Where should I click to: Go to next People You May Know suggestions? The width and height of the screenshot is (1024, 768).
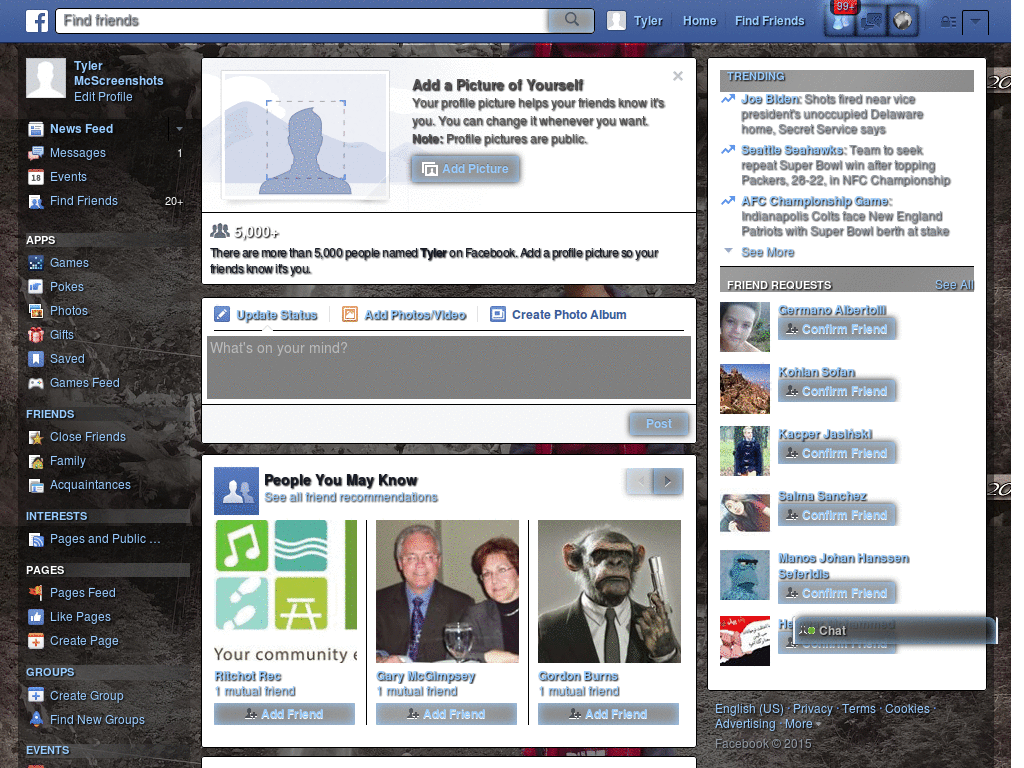(668, 481)
